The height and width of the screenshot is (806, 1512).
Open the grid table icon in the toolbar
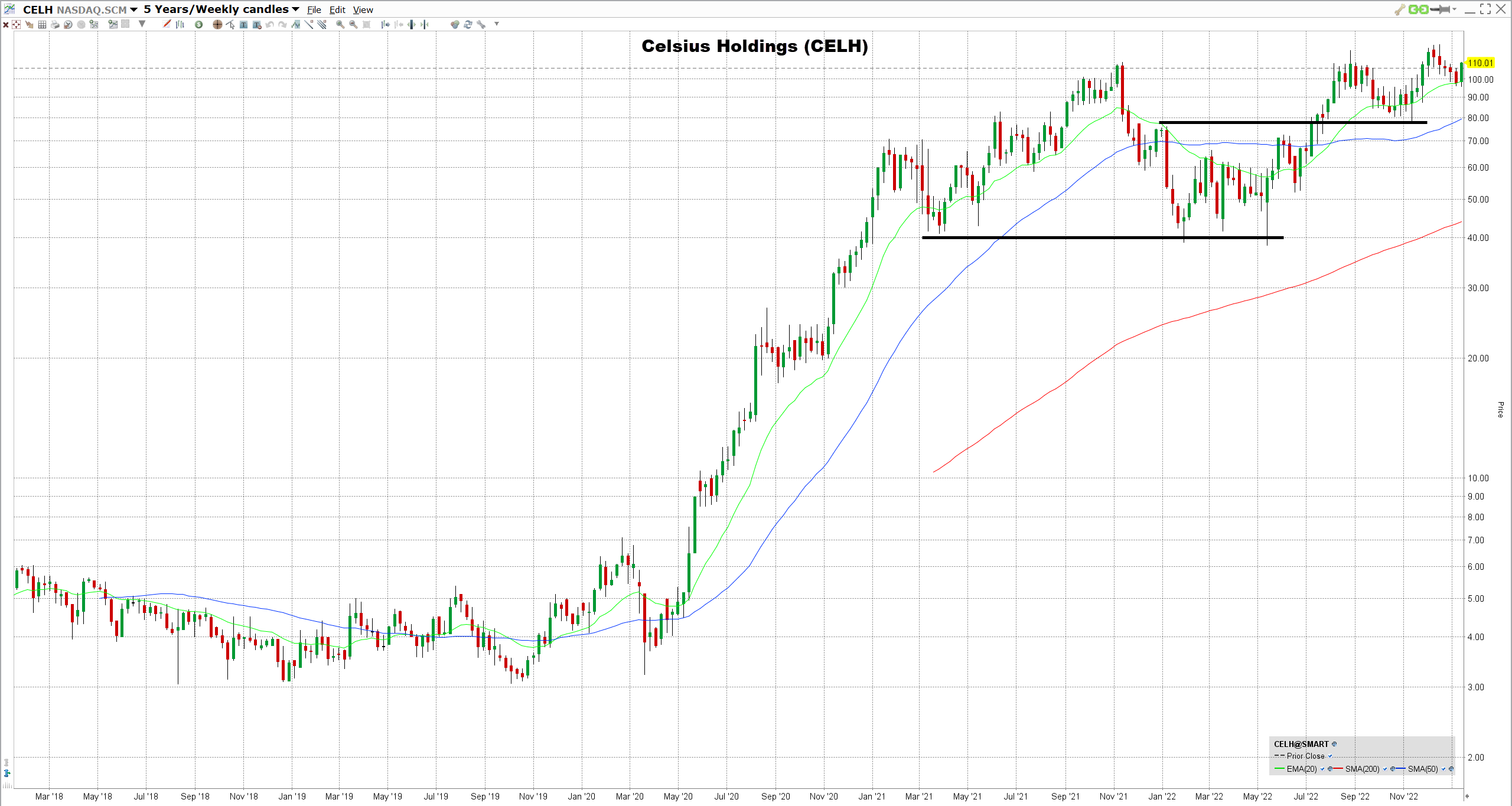pos(42,24)
